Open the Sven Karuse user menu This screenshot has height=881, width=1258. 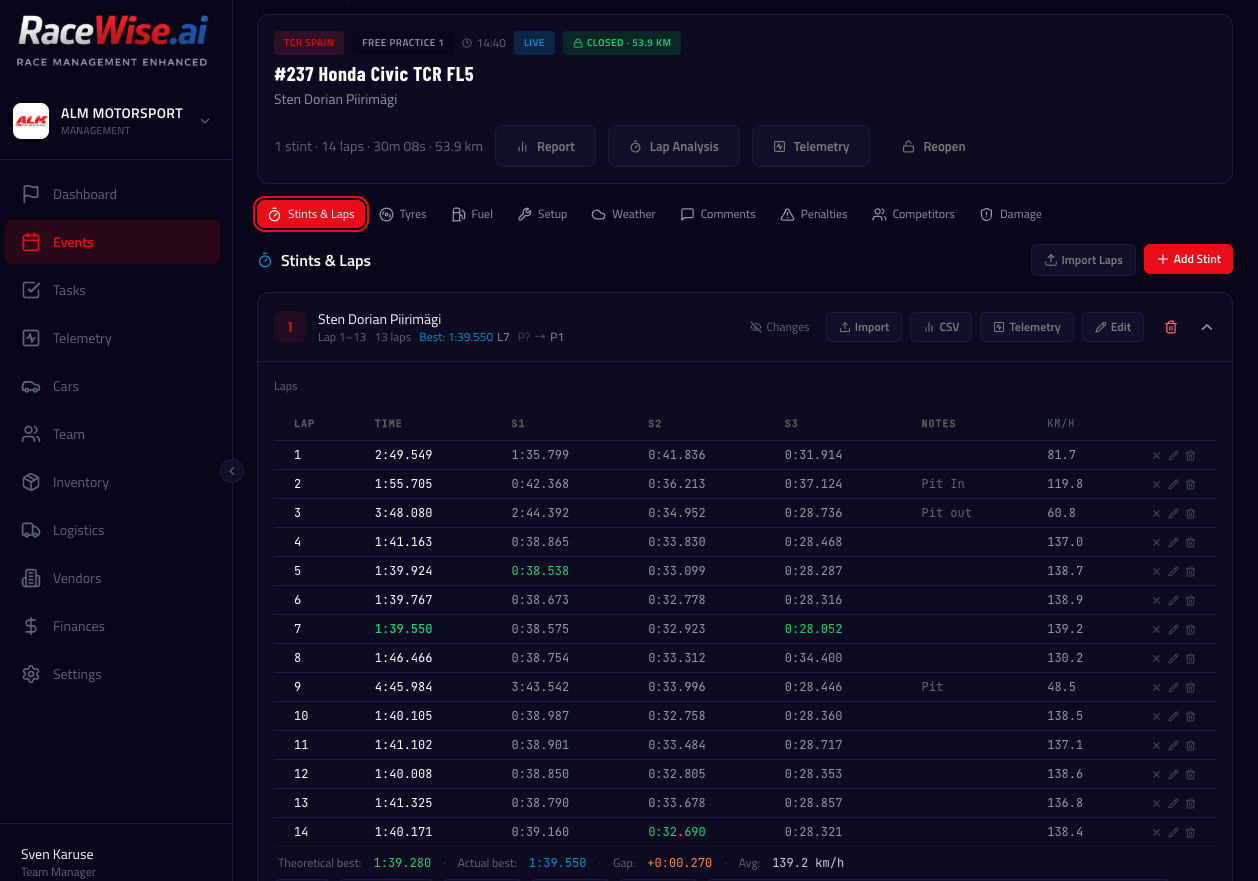[57, 861]
